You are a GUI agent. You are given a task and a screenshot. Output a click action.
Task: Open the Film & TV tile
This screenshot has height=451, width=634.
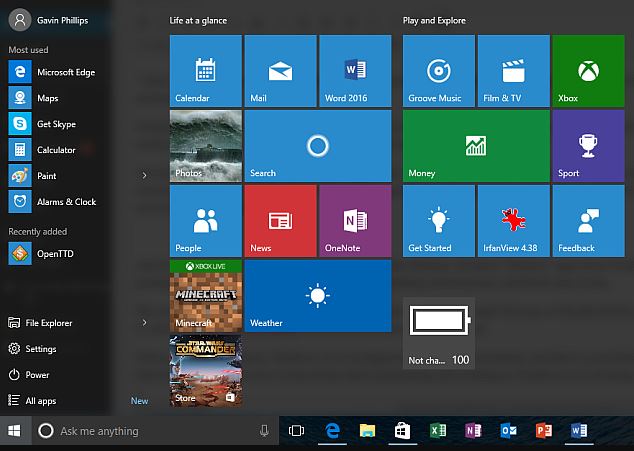click(x=514, y=71)
